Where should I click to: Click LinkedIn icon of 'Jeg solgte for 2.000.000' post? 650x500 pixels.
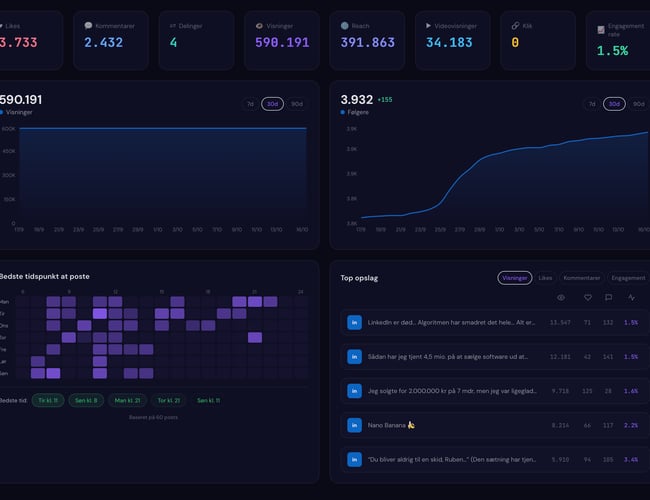pos(354,391)
